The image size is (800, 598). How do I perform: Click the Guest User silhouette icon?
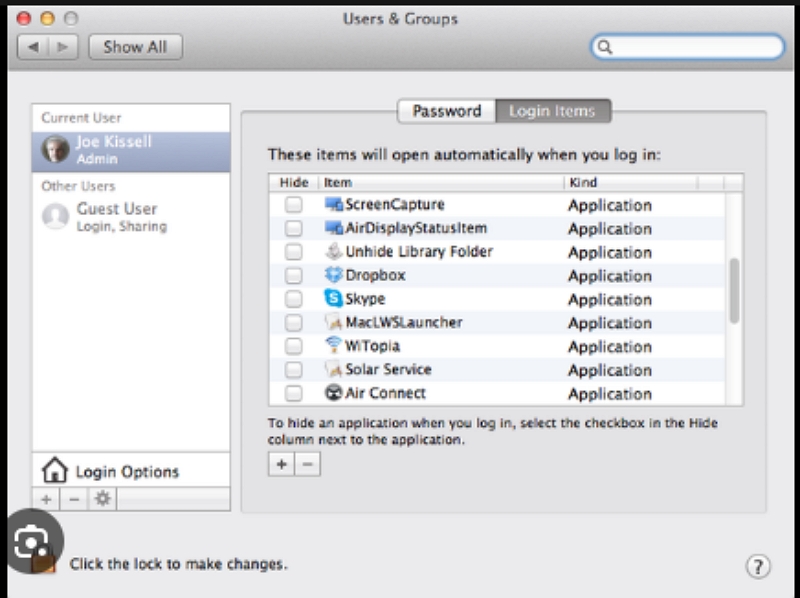[56, 216]
